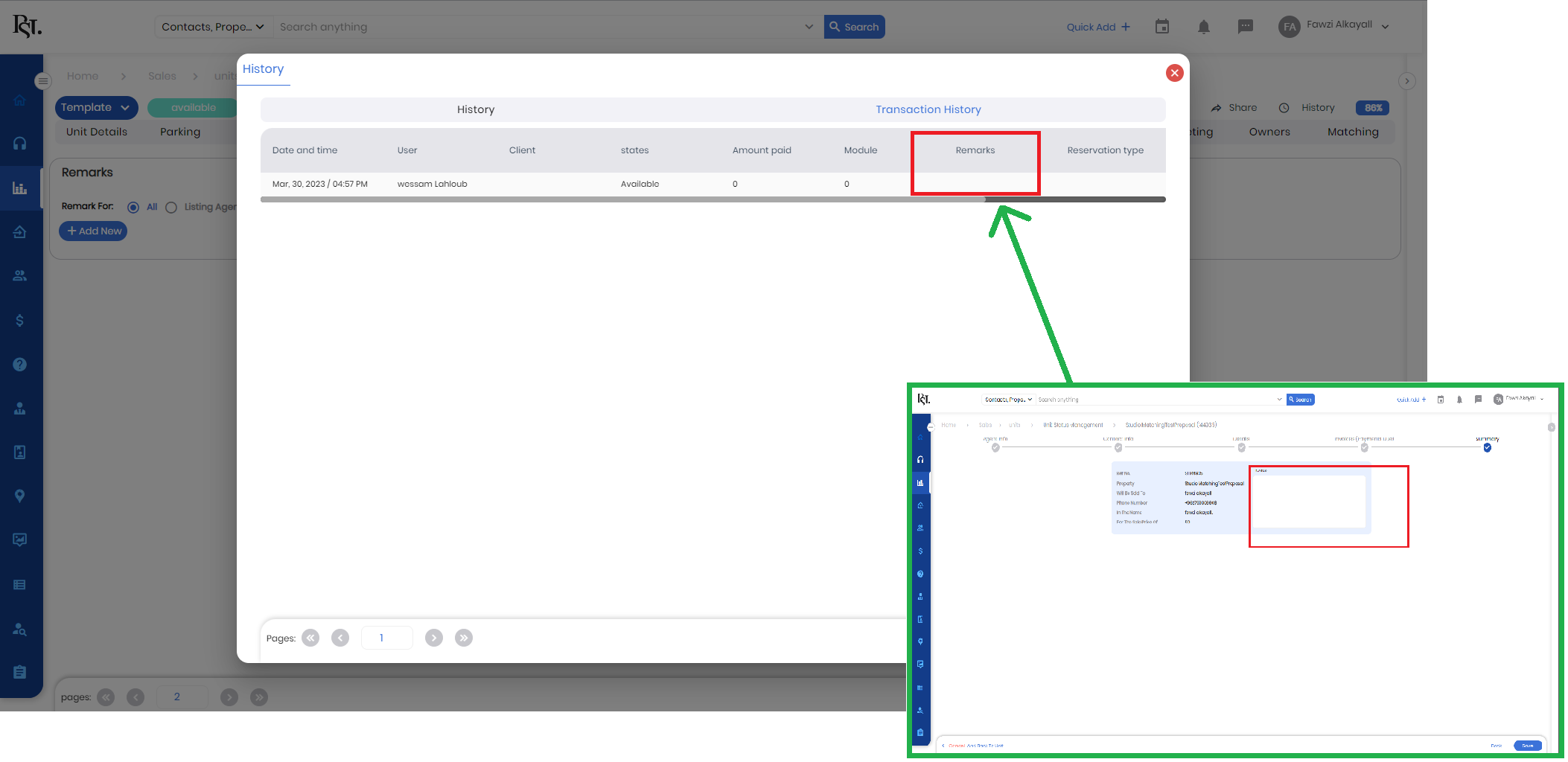Screen dimensions: 1568x762
Task: Open the support headset icon in sidebar
Action: tap(20, 143)
